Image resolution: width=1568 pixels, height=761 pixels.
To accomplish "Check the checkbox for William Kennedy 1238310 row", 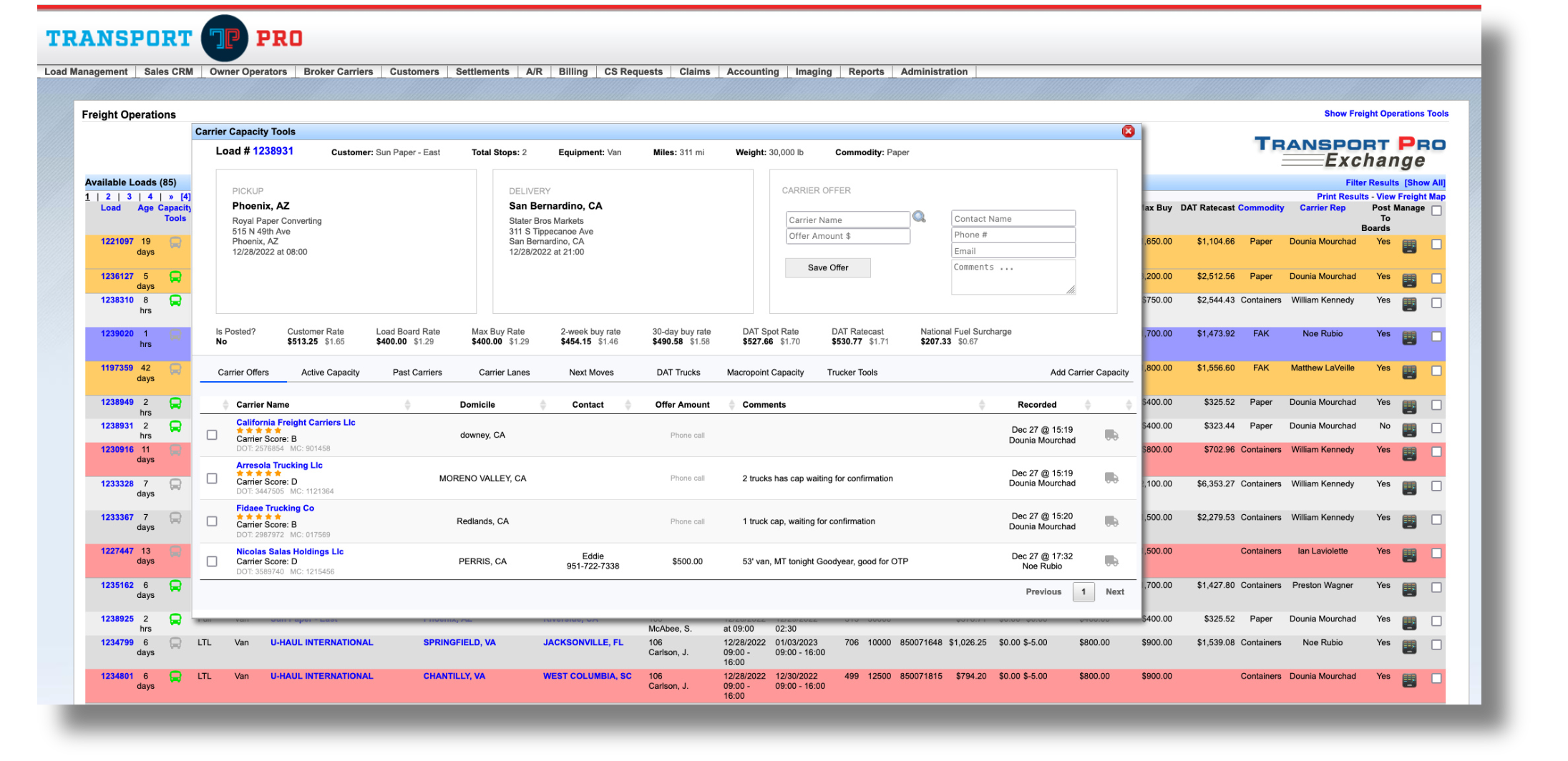I will (1436, 303).
